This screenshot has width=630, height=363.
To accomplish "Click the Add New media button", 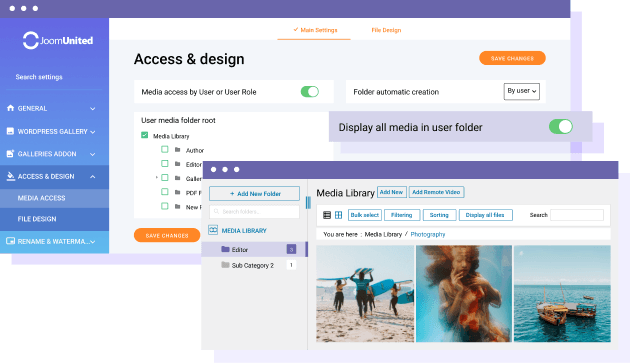I will click(391, 192).
